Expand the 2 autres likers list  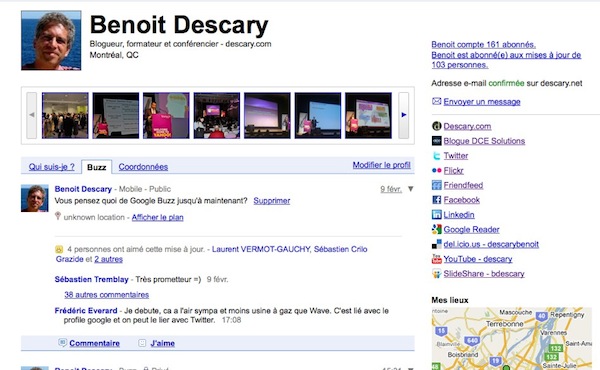click(109, 259)
